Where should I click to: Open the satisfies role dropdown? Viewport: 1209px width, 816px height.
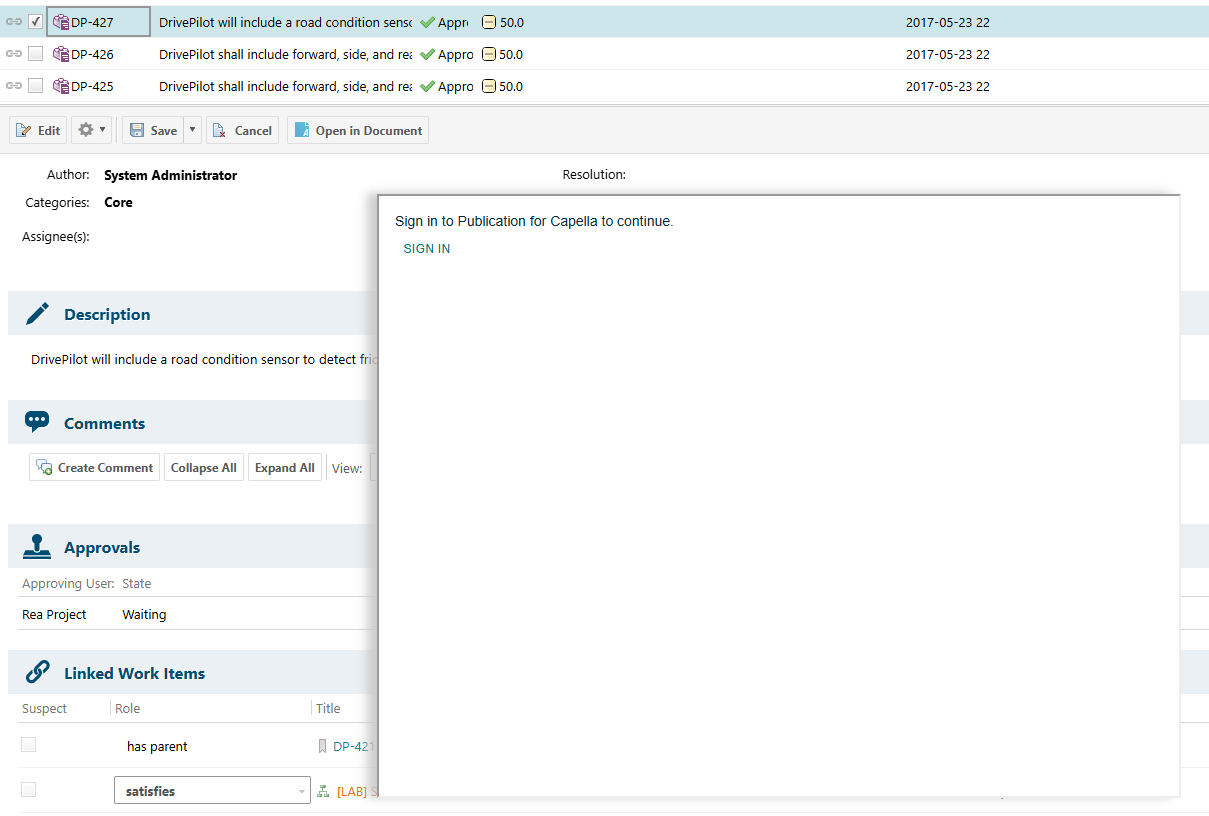coord(212,790)
